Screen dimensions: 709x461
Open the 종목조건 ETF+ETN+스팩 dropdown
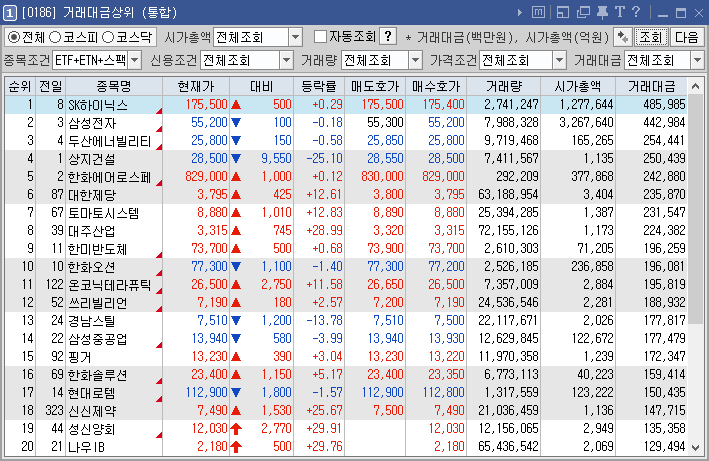click(x=134, y=60)
